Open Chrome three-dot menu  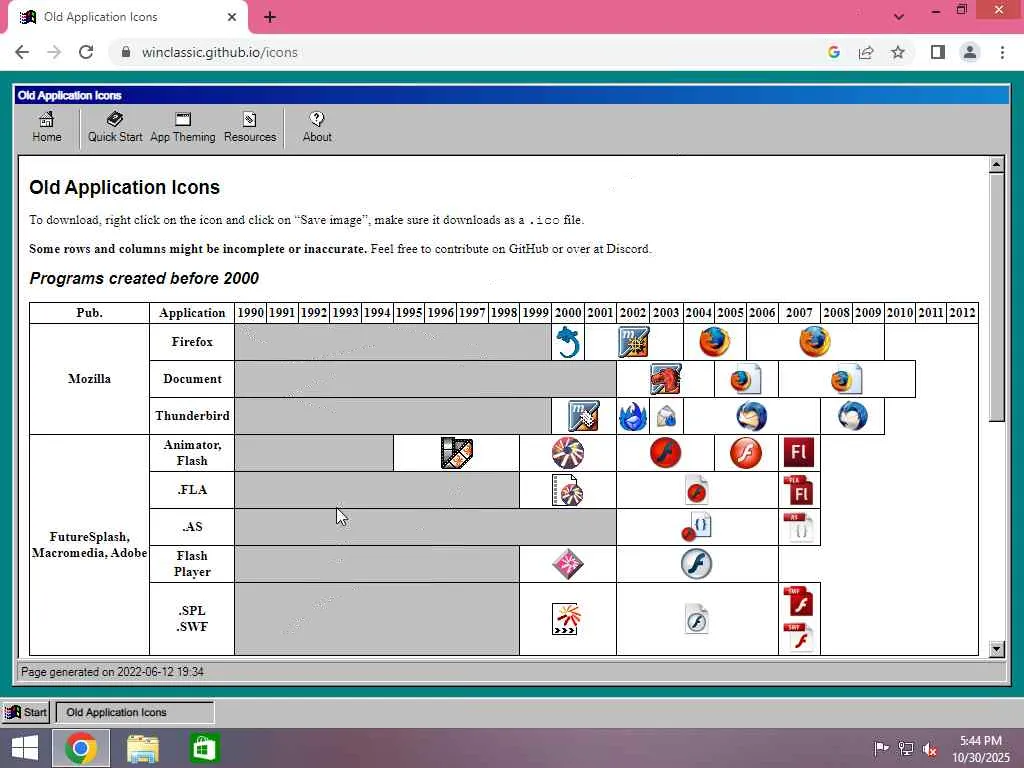[1002, 52]
